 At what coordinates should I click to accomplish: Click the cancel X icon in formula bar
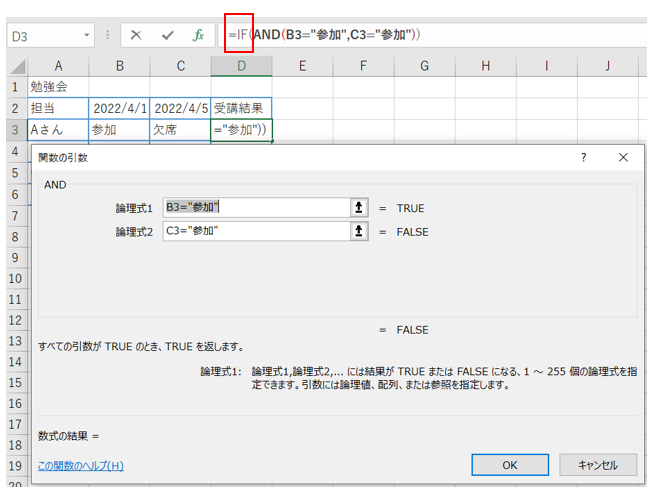(136, 35)
